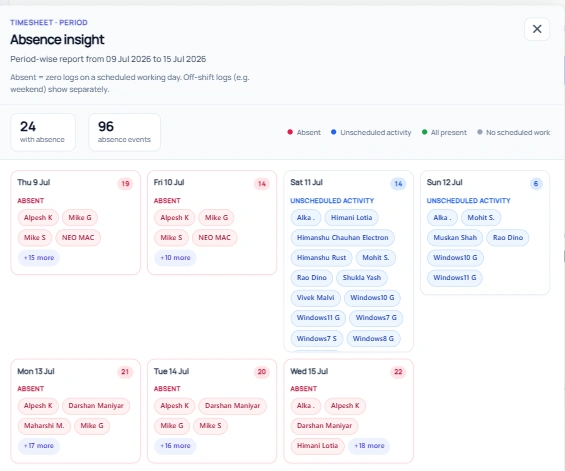Select Himani Lotia chip on Sat 11 Jul
The image size is (565, 471).
click(x=352, y=218)
